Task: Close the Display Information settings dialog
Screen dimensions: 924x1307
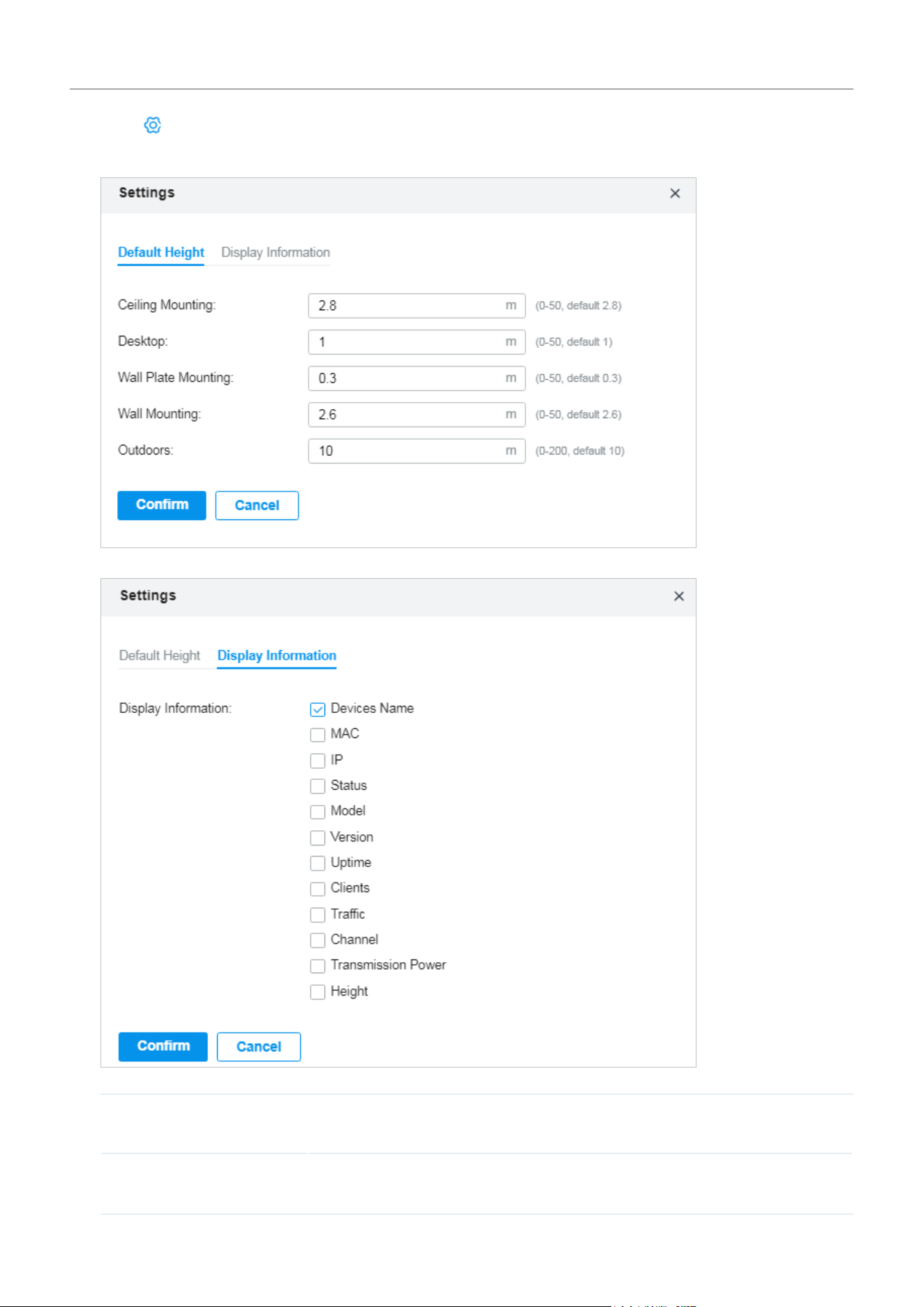Action: coord(678,596)
